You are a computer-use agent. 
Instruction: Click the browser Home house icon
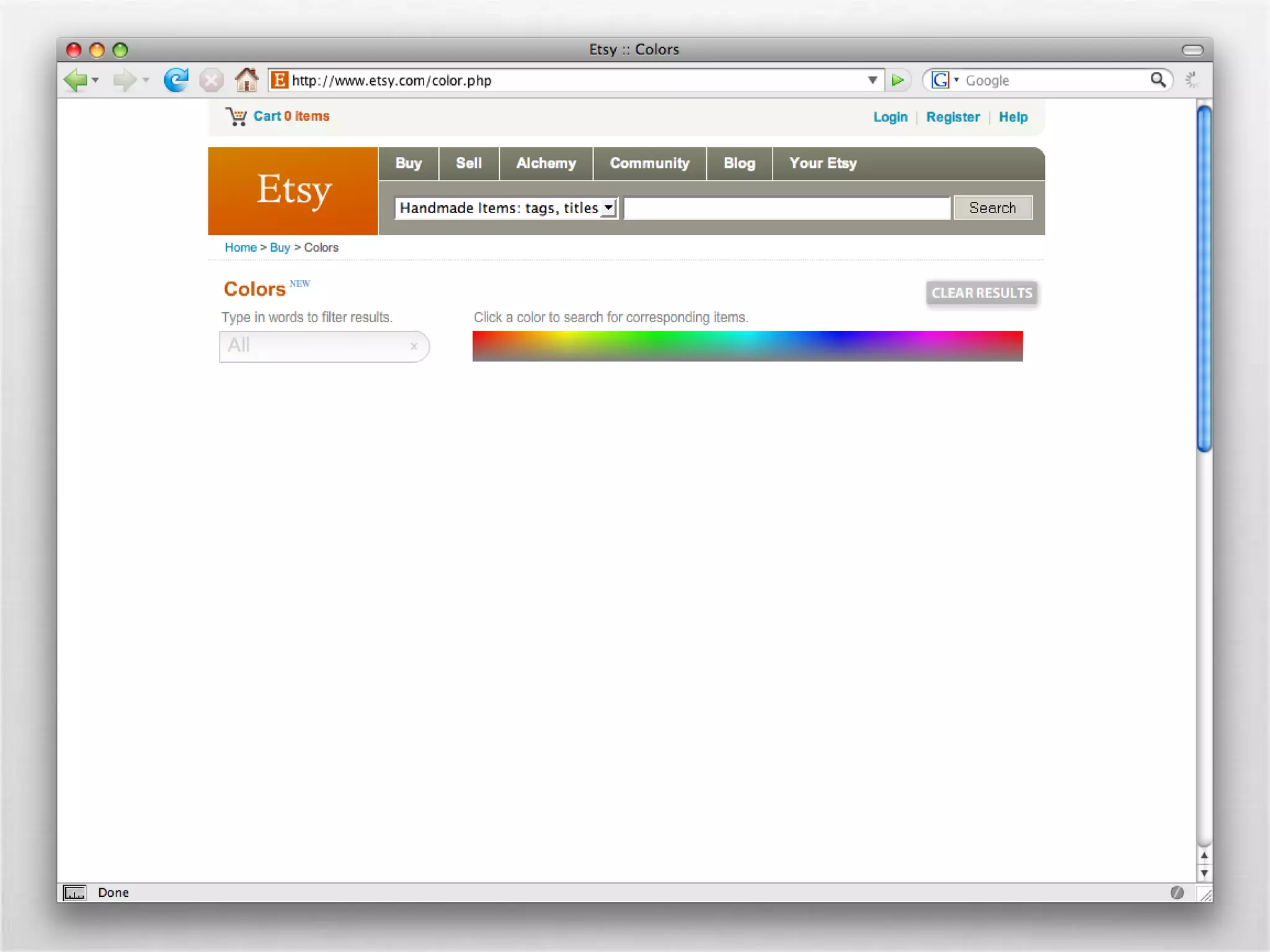click(x=246, y=80)
